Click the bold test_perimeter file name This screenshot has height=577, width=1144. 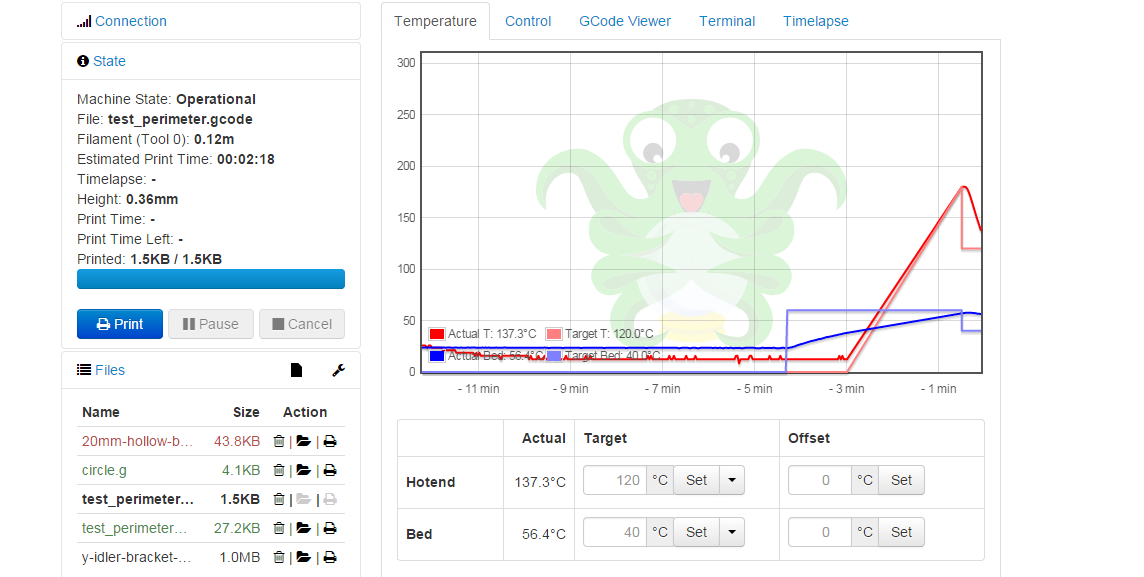coord(138,500)
